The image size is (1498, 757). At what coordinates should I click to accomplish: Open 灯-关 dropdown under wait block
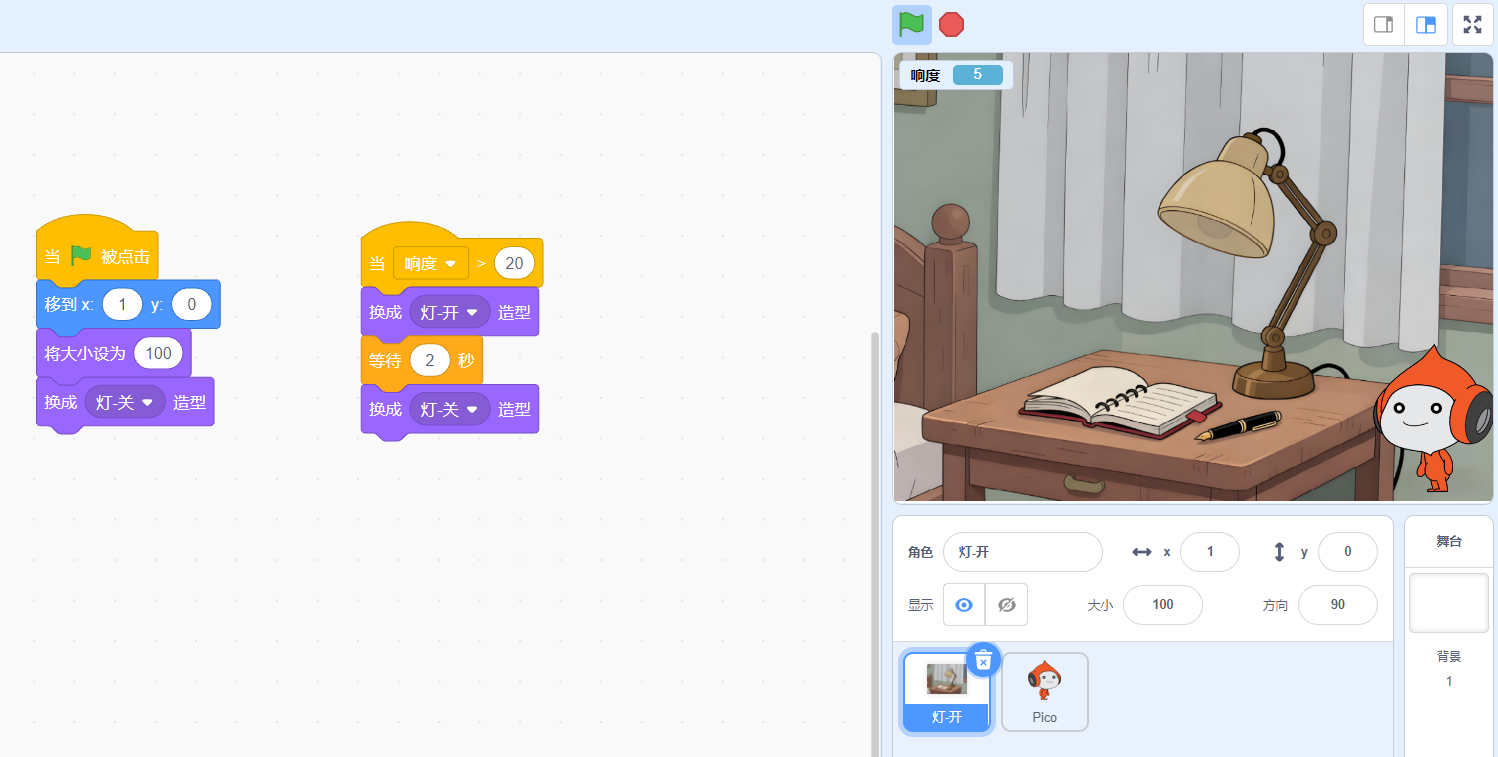click(449, 409)
